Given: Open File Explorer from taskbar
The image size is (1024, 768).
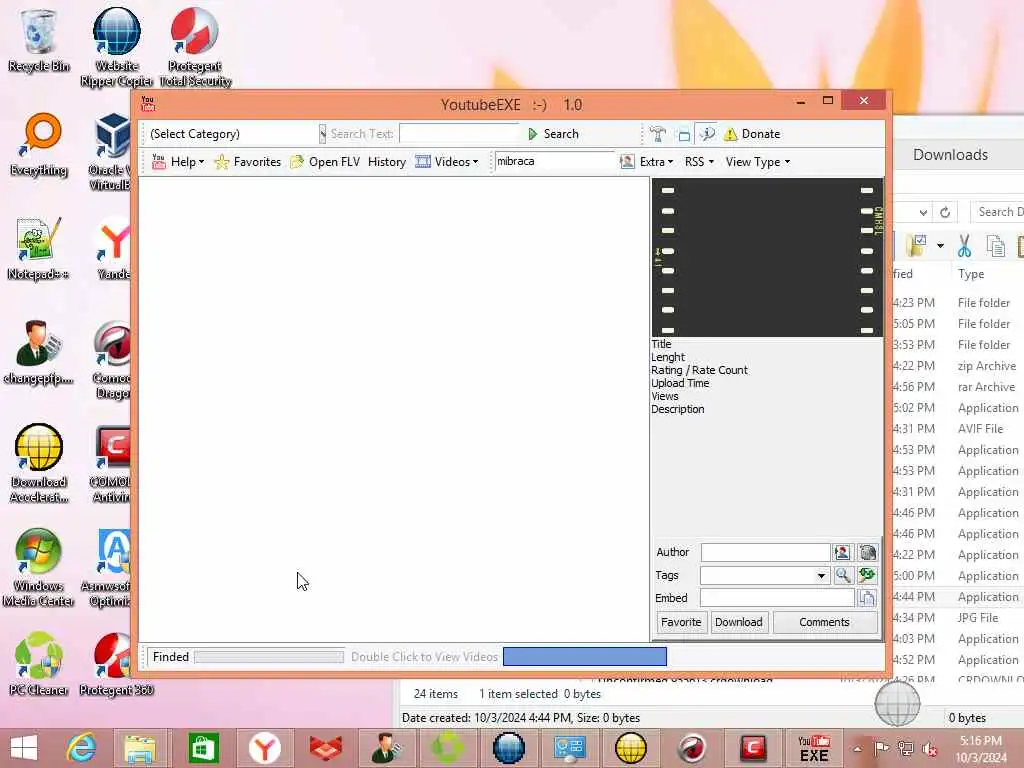Looking at the screenshot, I should click(x=140, y=748).
